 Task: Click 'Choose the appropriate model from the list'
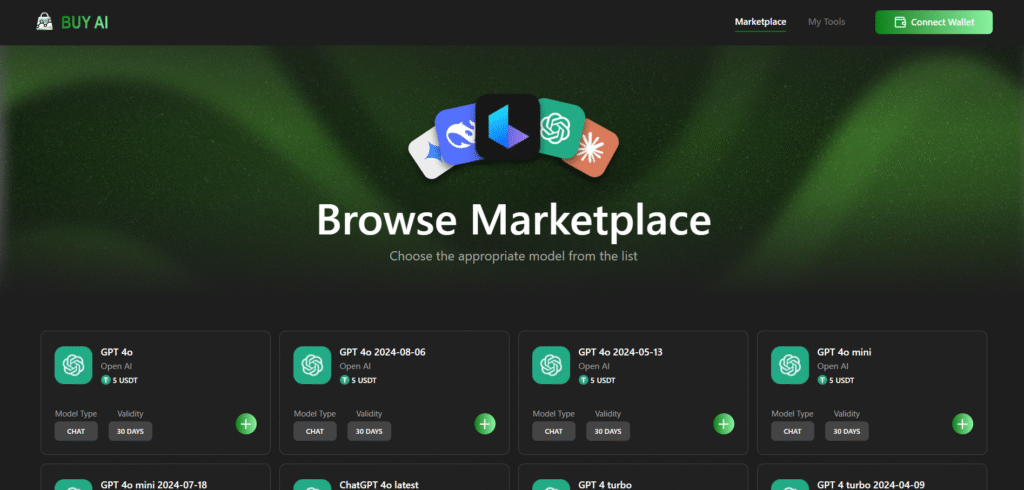pos(513,256)
